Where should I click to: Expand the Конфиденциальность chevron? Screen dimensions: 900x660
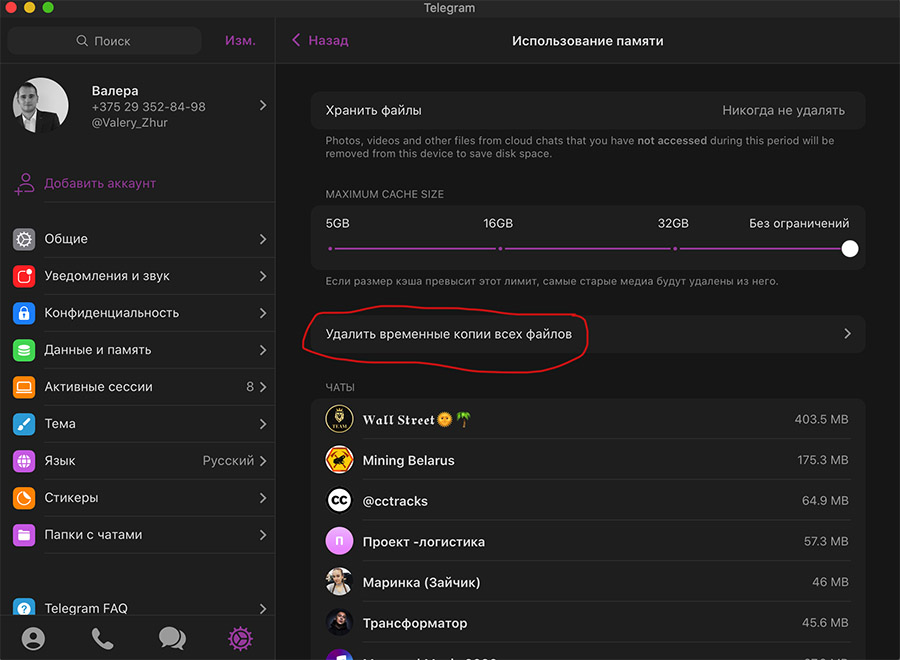point(263,313)
